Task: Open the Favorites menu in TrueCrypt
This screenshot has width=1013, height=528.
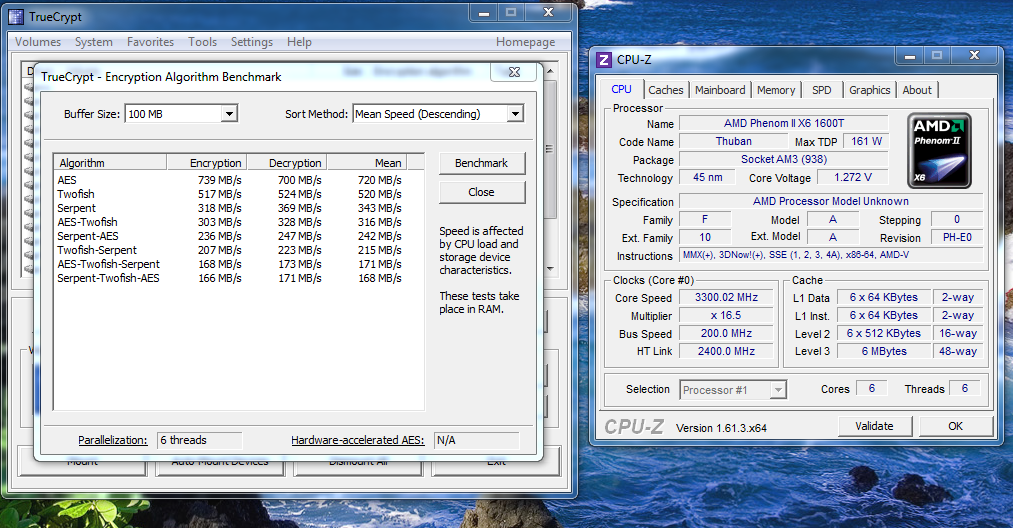Action: [x=151, y=41]
